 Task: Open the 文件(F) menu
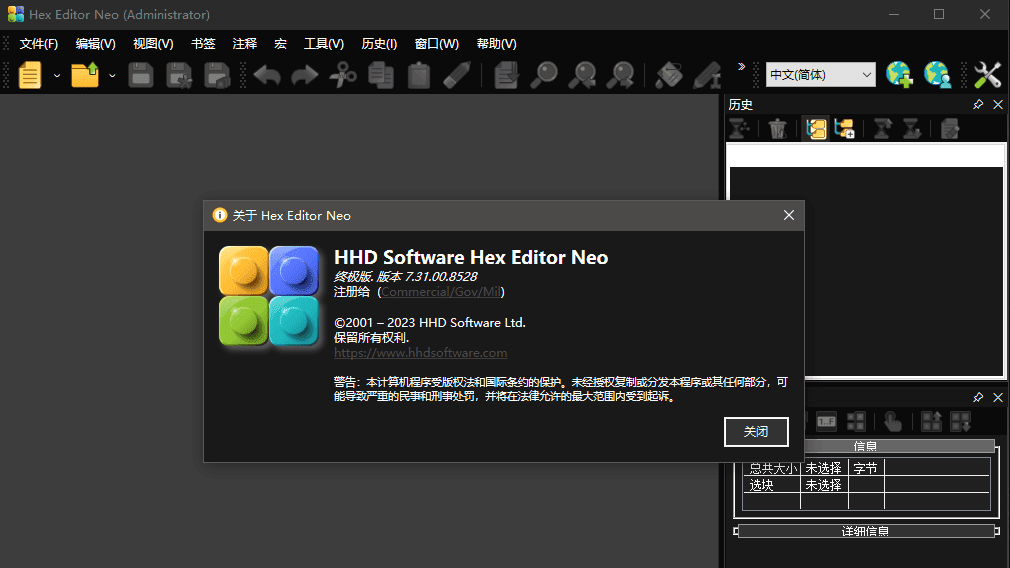click(39, 44)
